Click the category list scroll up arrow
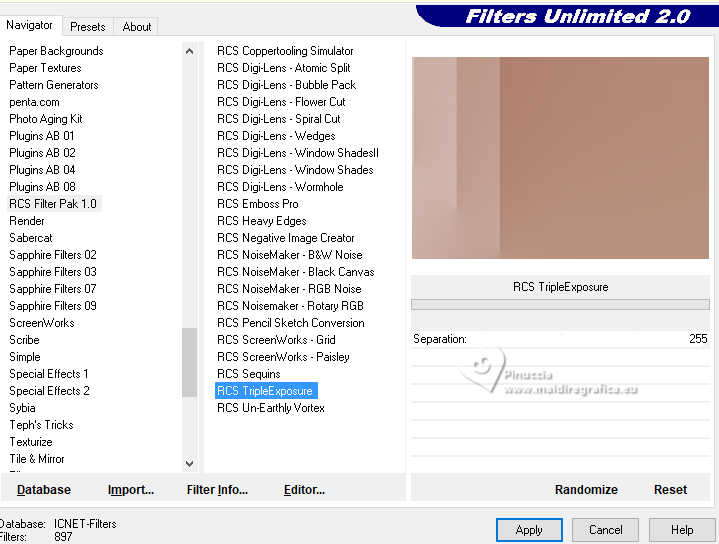This screenshot has width=719, height=544. coord(189,51)
